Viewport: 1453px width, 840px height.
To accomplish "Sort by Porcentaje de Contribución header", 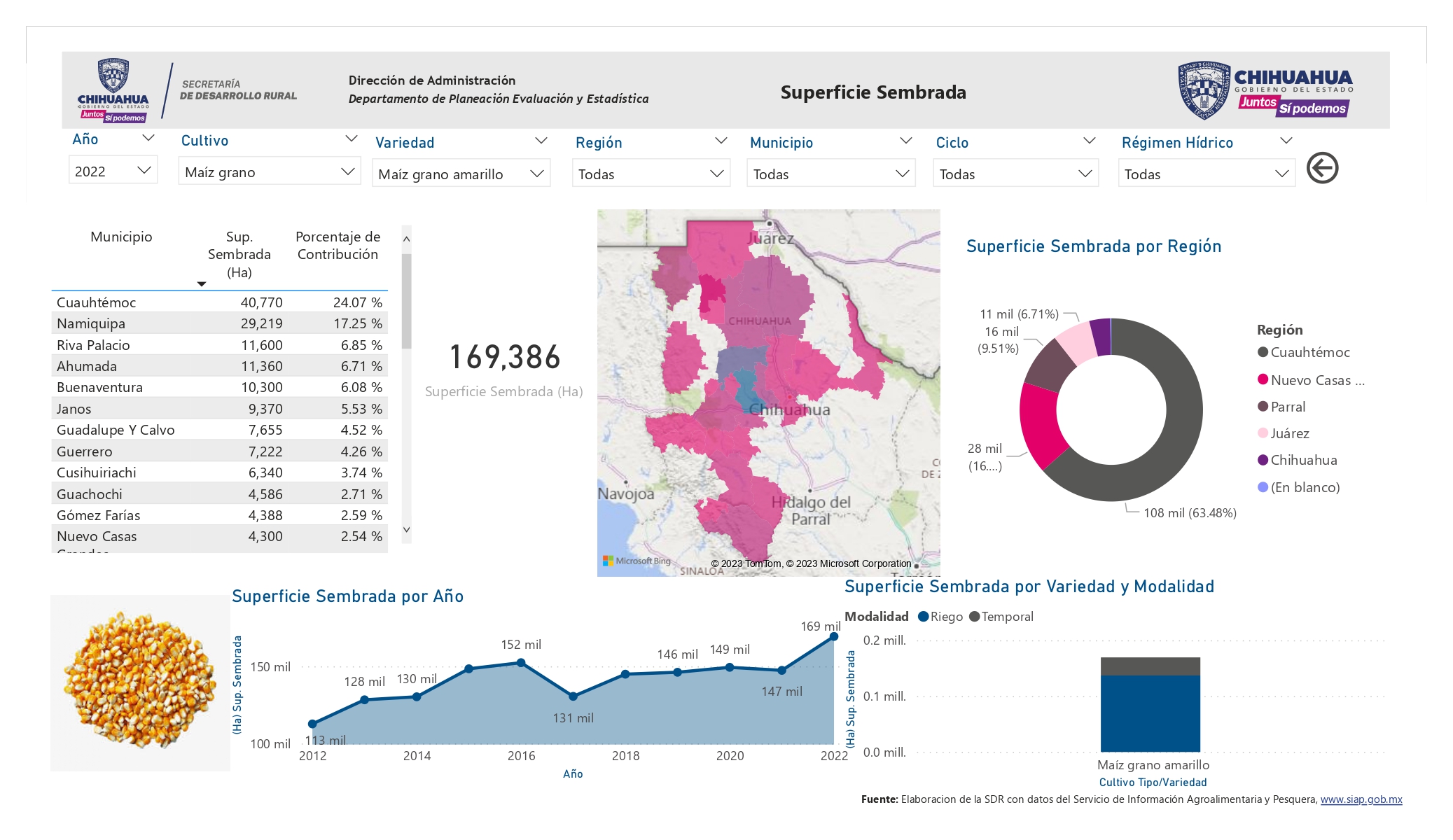I will click(x=338, y=246).
